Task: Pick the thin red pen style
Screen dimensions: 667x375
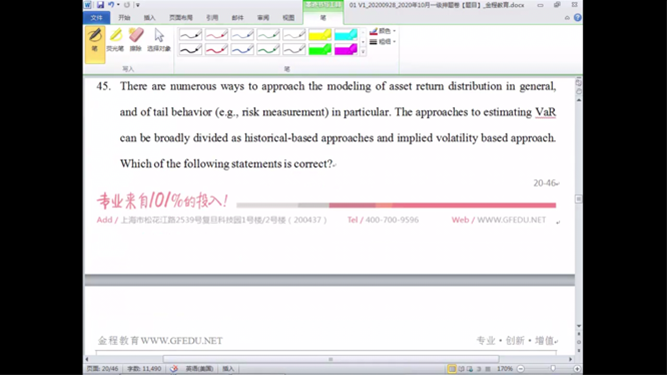Action: (216, 34)
